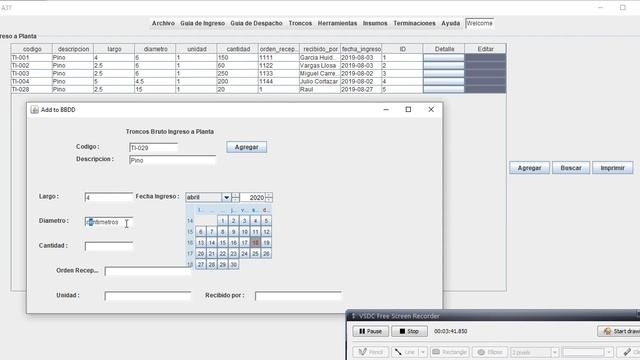640x360 pixels.
Task: Select day 18 in the calendar
Action: click(x=255, y=242)
